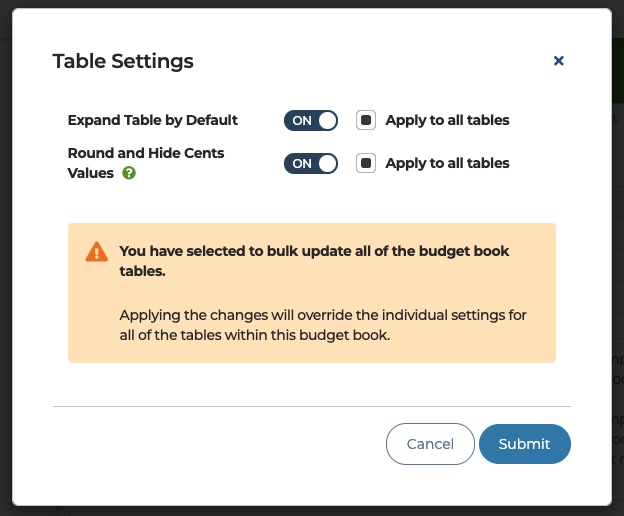
Task: Click the Round and Hide Cents Values label
Action: click(x=146, y=163)
